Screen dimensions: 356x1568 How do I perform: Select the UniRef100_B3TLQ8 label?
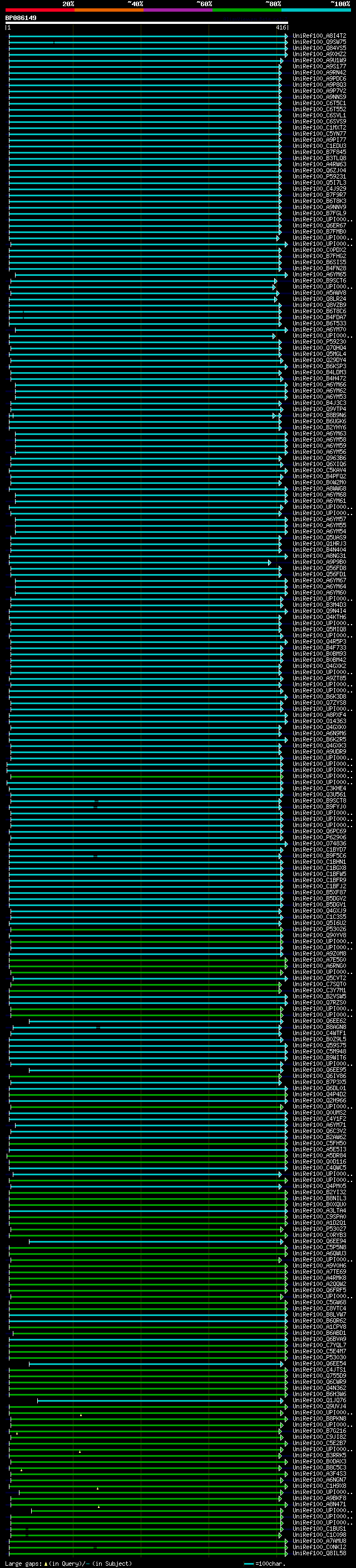point(319,159)
